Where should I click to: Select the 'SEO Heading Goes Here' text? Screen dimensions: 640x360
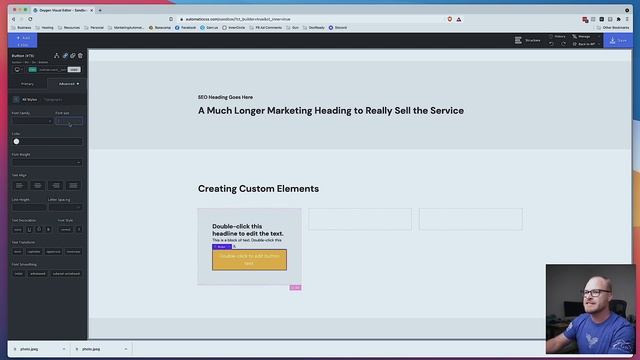pyautogui.click(x=225, y=97)
